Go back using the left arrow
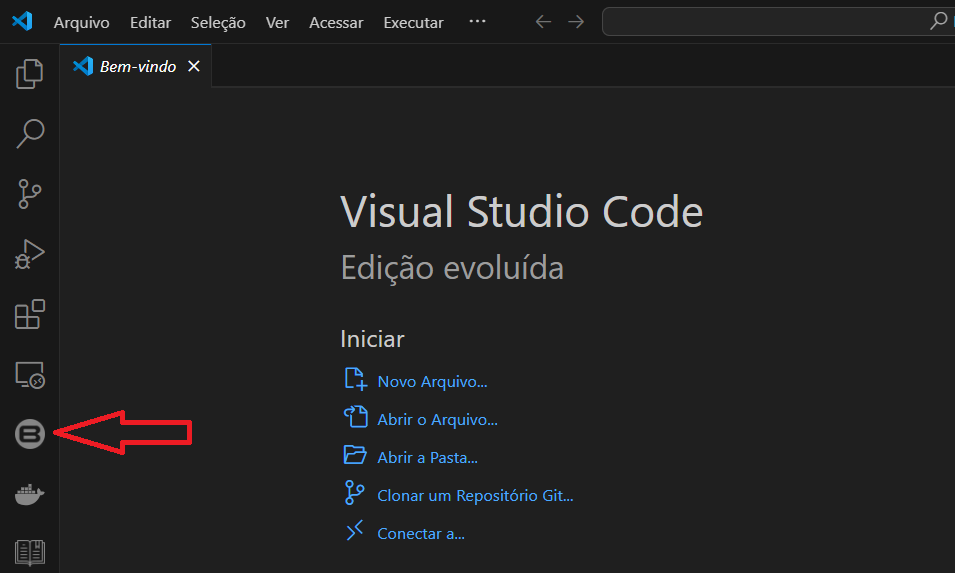The width and height of the screenshot is (955, 573). click(543, 22)
